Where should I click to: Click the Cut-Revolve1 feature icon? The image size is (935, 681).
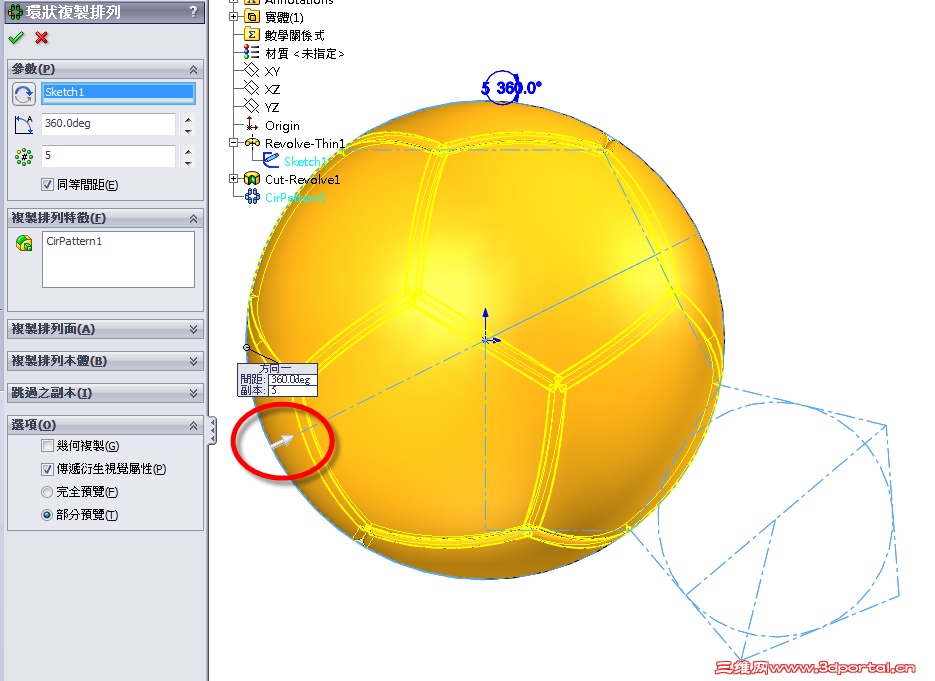[252, 178]
